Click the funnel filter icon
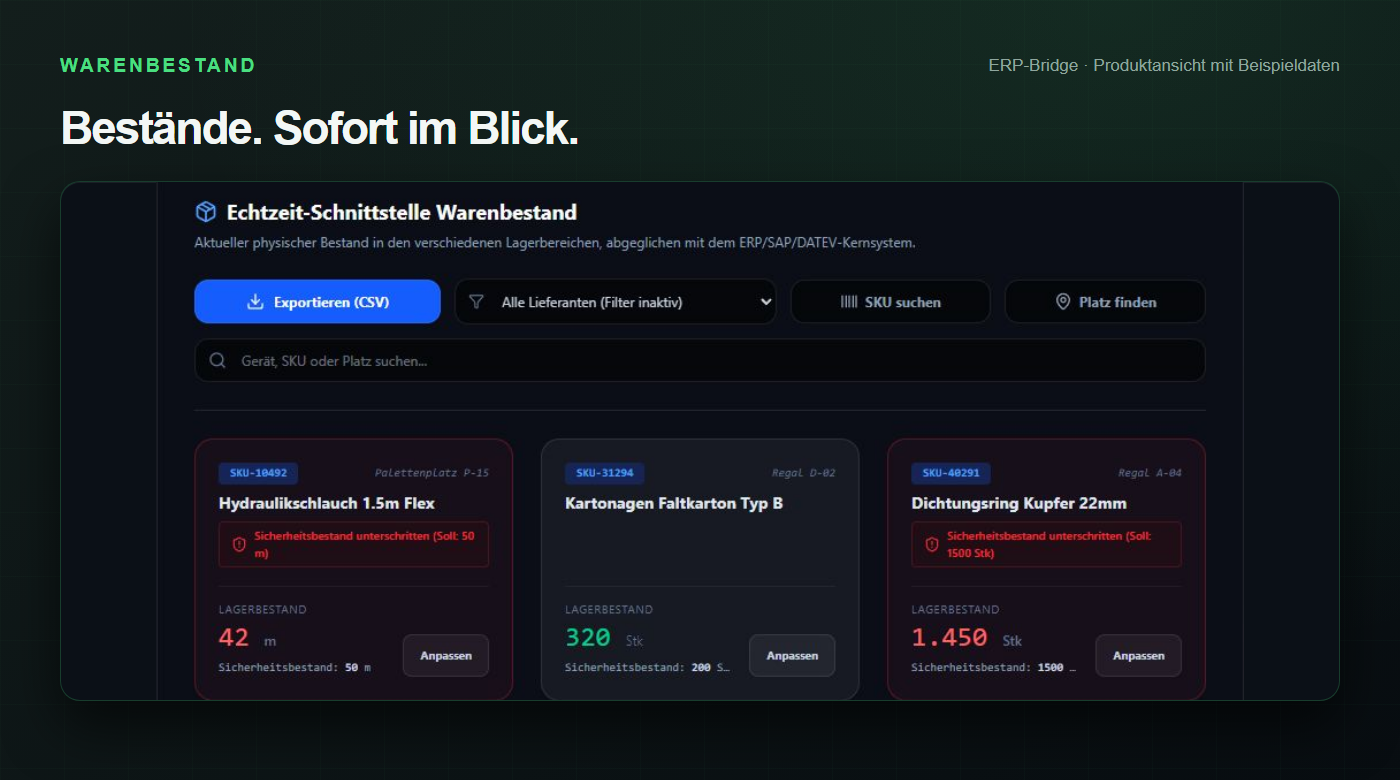The height and width of the screenshot is (780, 1400). pyautogui.click(x=476, y=301)
